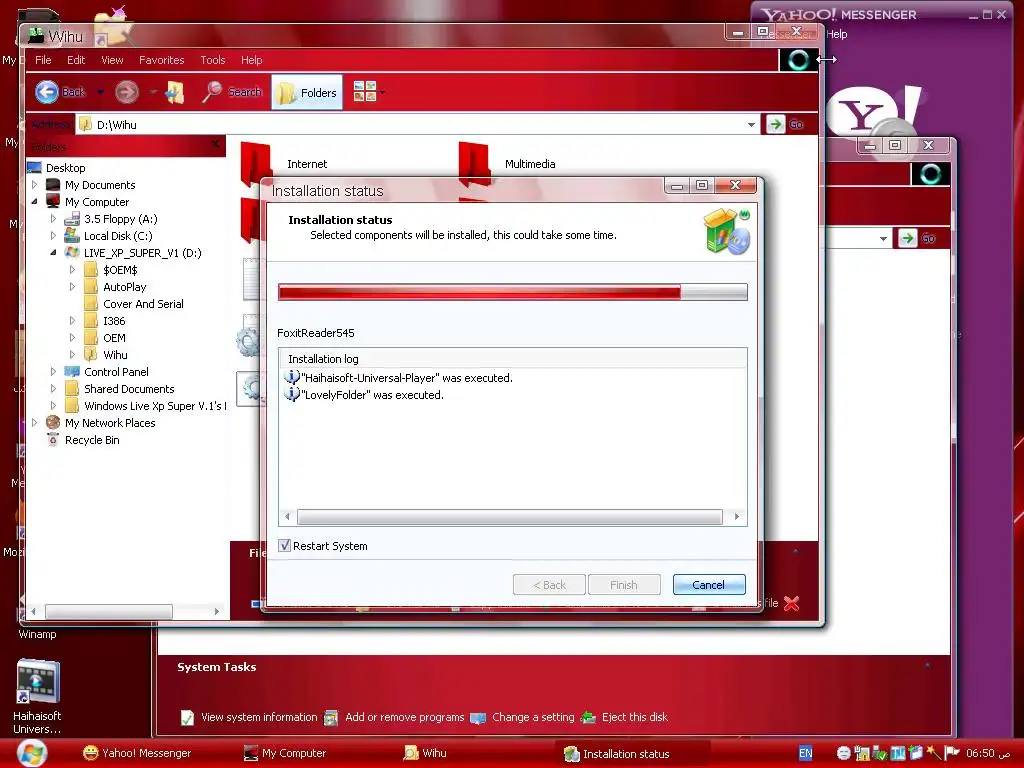Click the Recycle Bin icon in tree
Screen dimensions: 1024x768
(x=53, y=440)
